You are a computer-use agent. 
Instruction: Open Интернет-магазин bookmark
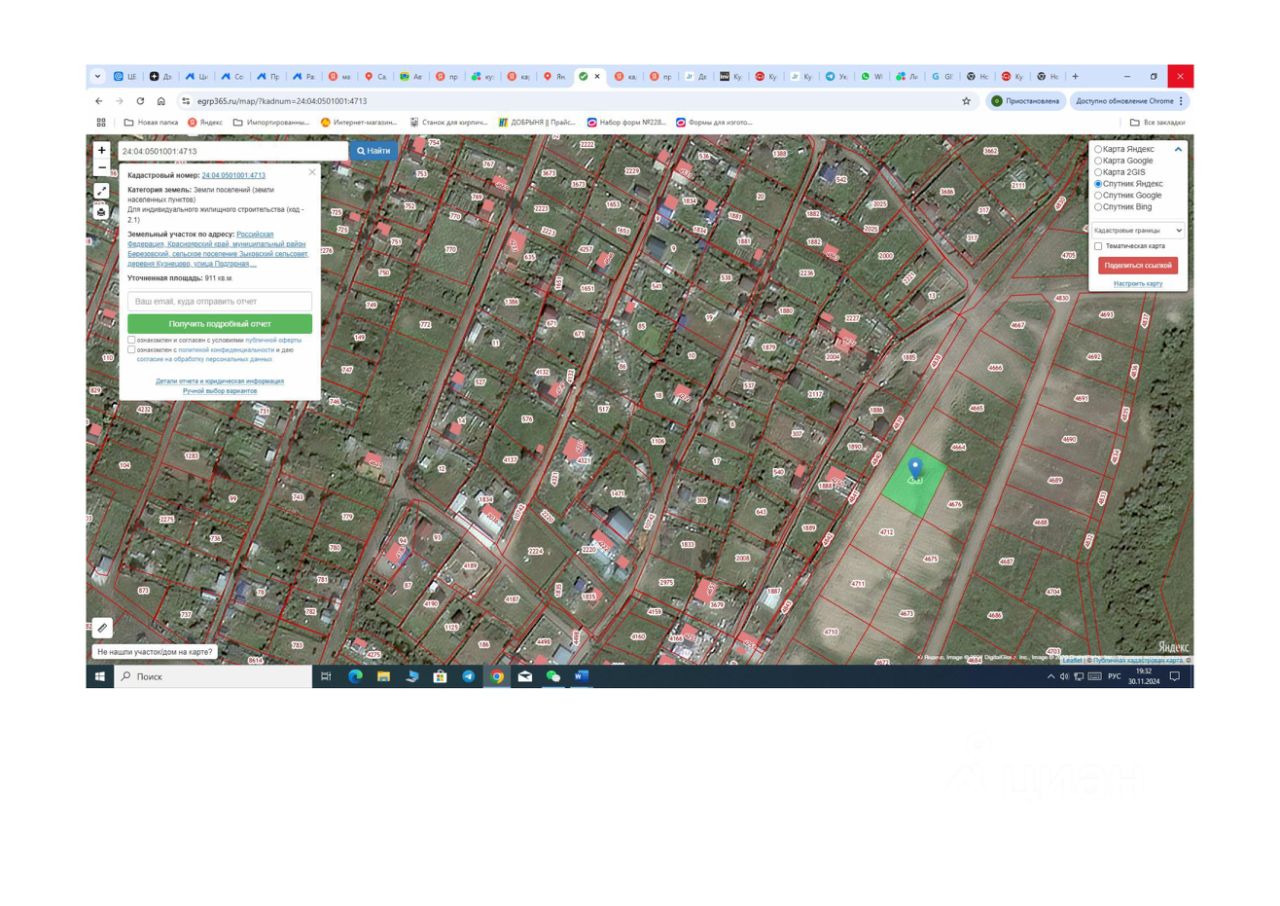coord(358,122)
